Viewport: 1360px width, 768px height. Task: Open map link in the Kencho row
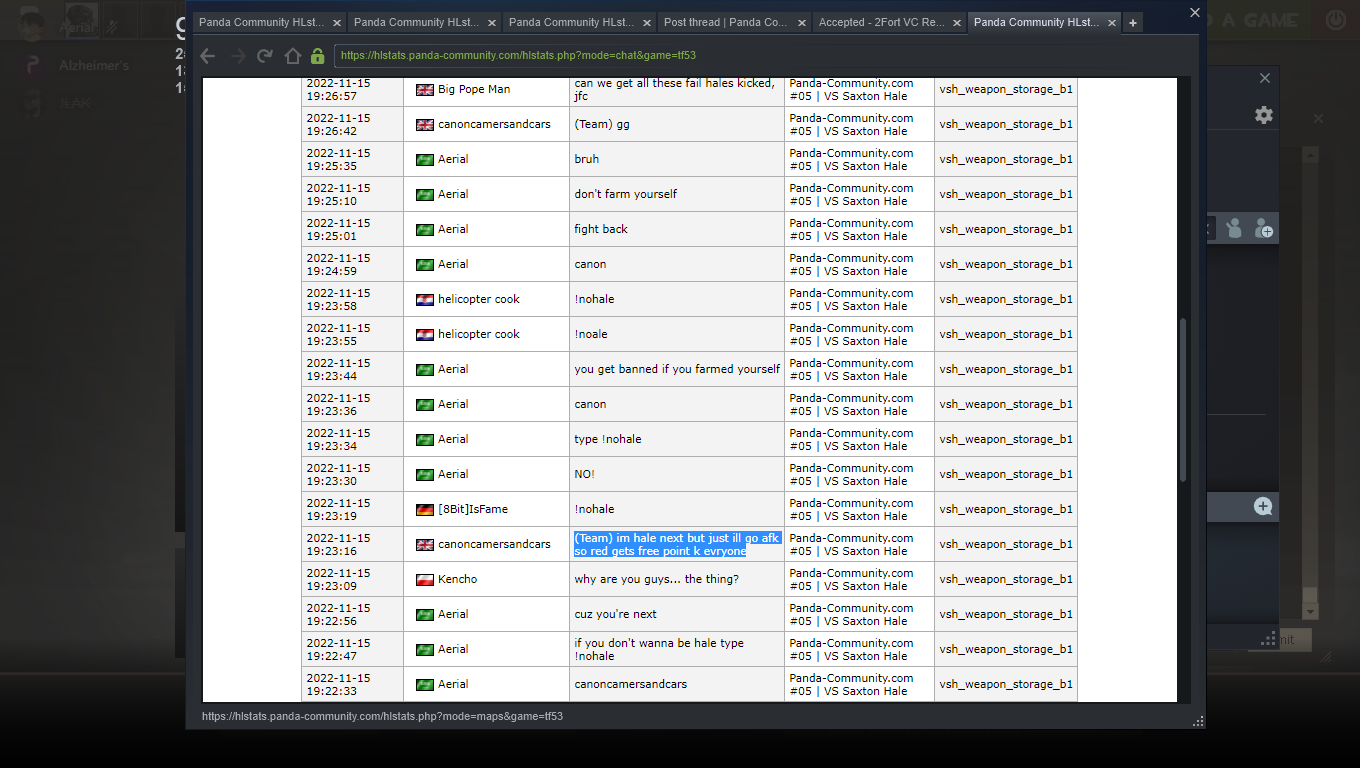coord(1005,579)
